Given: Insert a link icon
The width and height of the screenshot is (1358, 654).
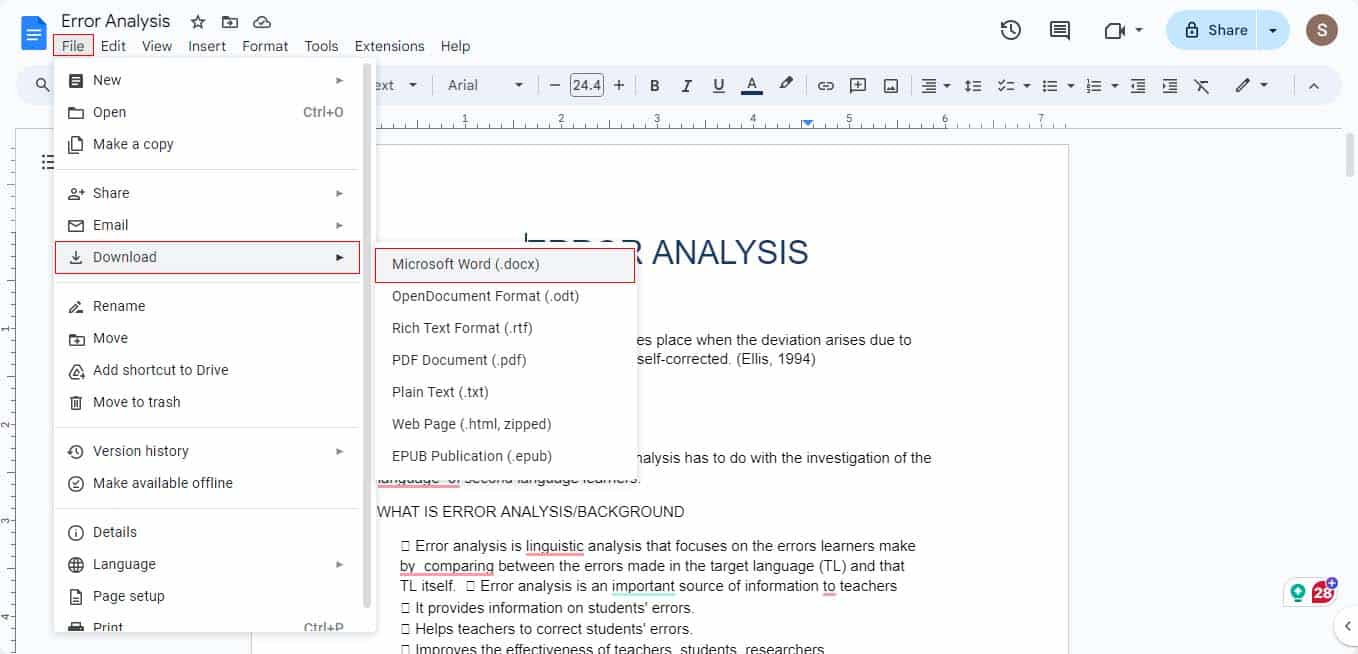Looking at the screenshot, I should point(825,85).
